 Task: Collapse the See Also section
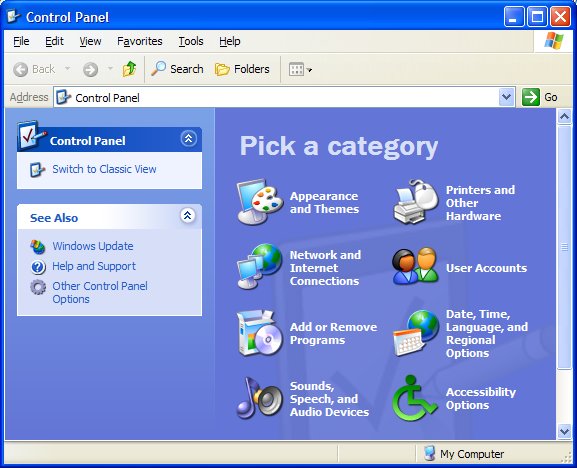(x=187, y=215)
